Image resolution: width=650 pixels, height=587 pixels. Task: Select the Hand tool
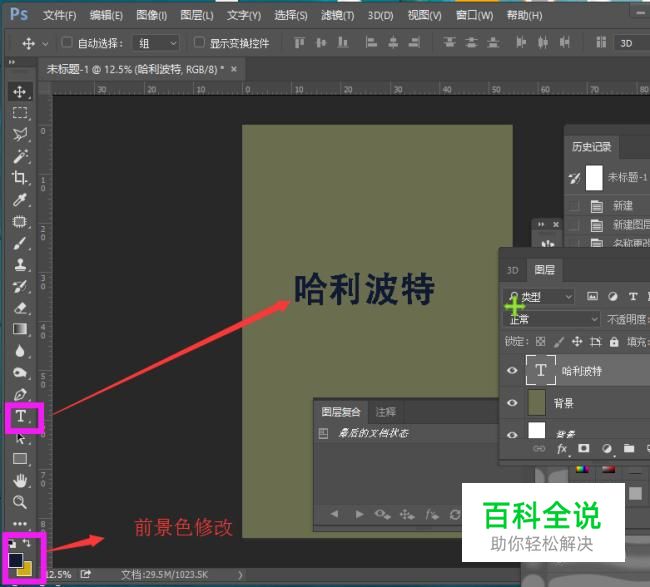[x=19, y=481]
